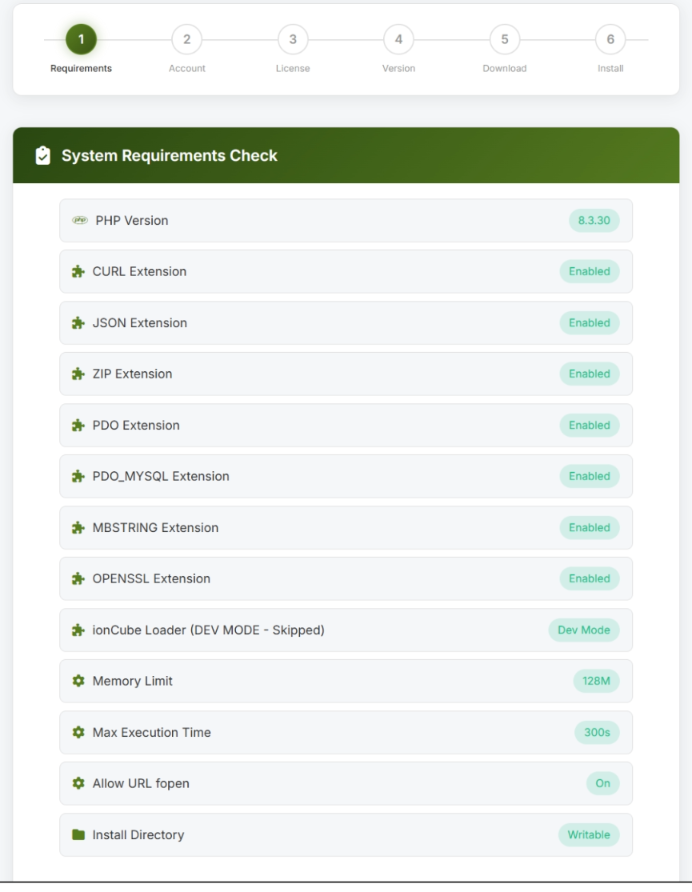
Task: Click the Writable status badge
Action: pyautogui.click(x=588, y=835)
